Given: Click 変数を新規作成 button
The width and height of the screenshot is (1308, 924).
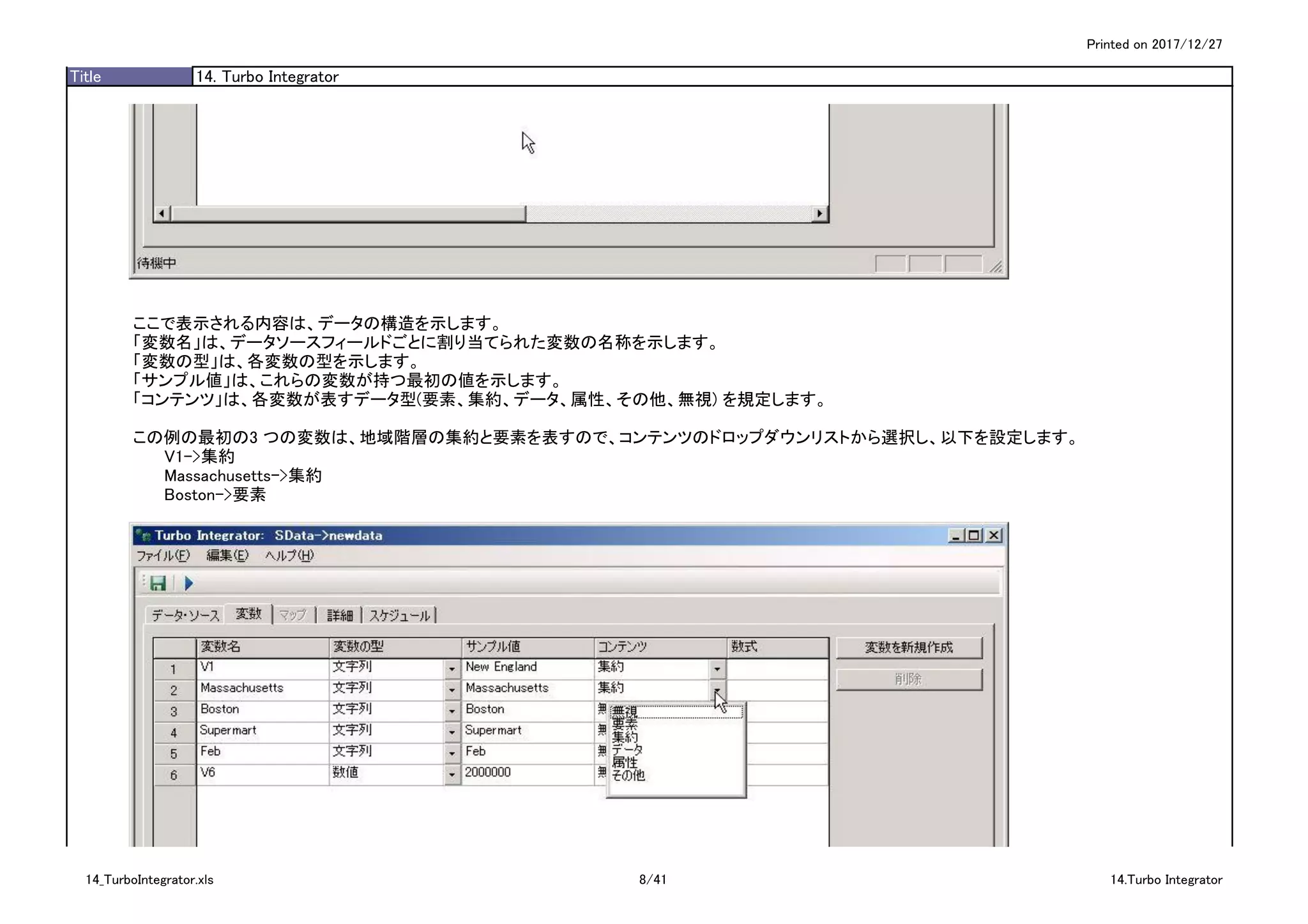Looking at the screenshot, I should [x=909, y=648].
